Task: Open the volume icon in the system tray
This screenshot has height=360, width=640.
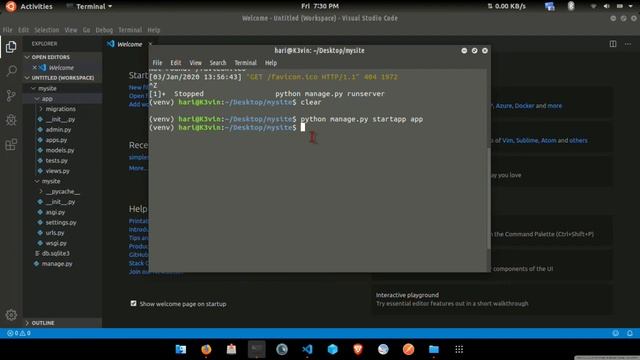Action: point(607,6)
